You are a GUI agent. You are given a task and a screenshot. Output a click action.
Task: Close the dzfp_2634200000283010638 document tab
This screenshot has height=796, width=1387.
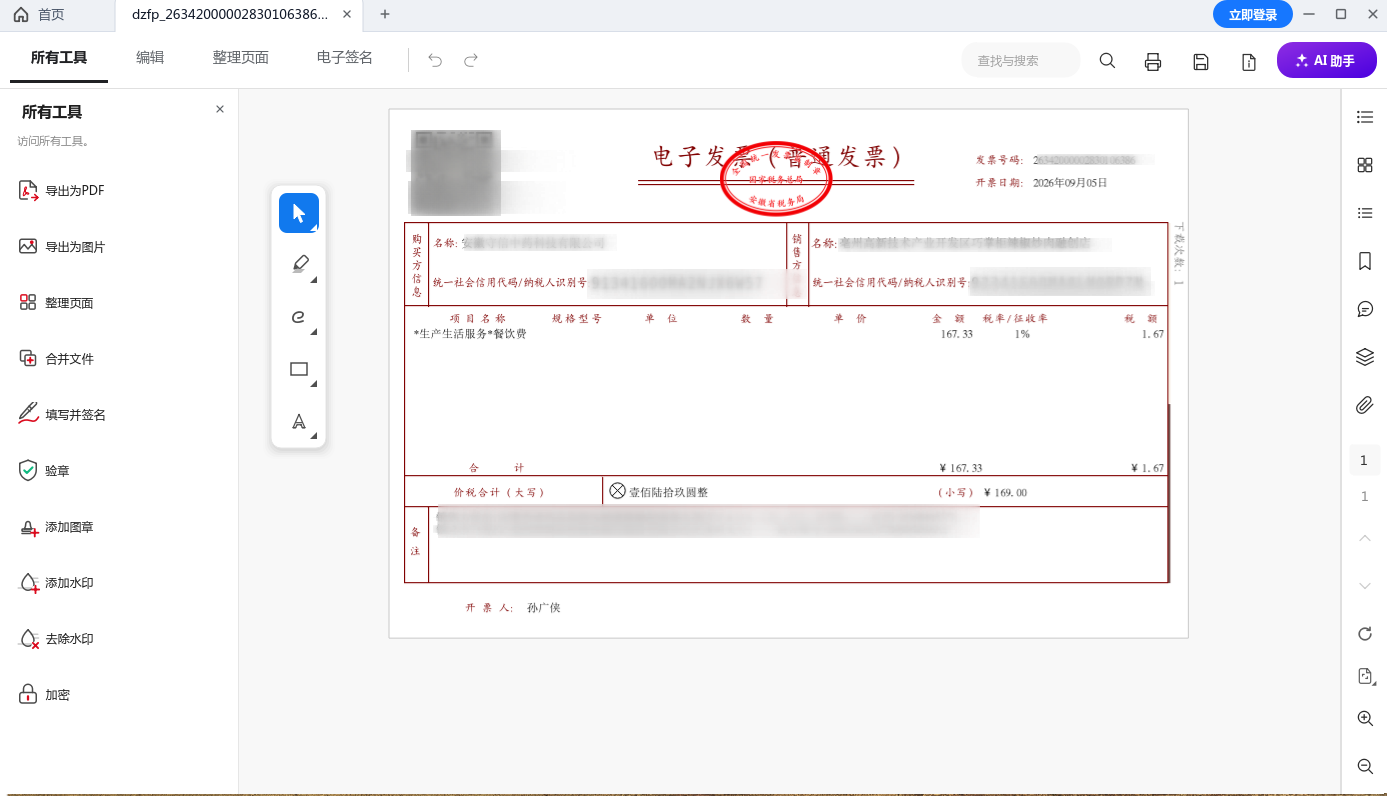pyautogui.click(x=347, y=14)
